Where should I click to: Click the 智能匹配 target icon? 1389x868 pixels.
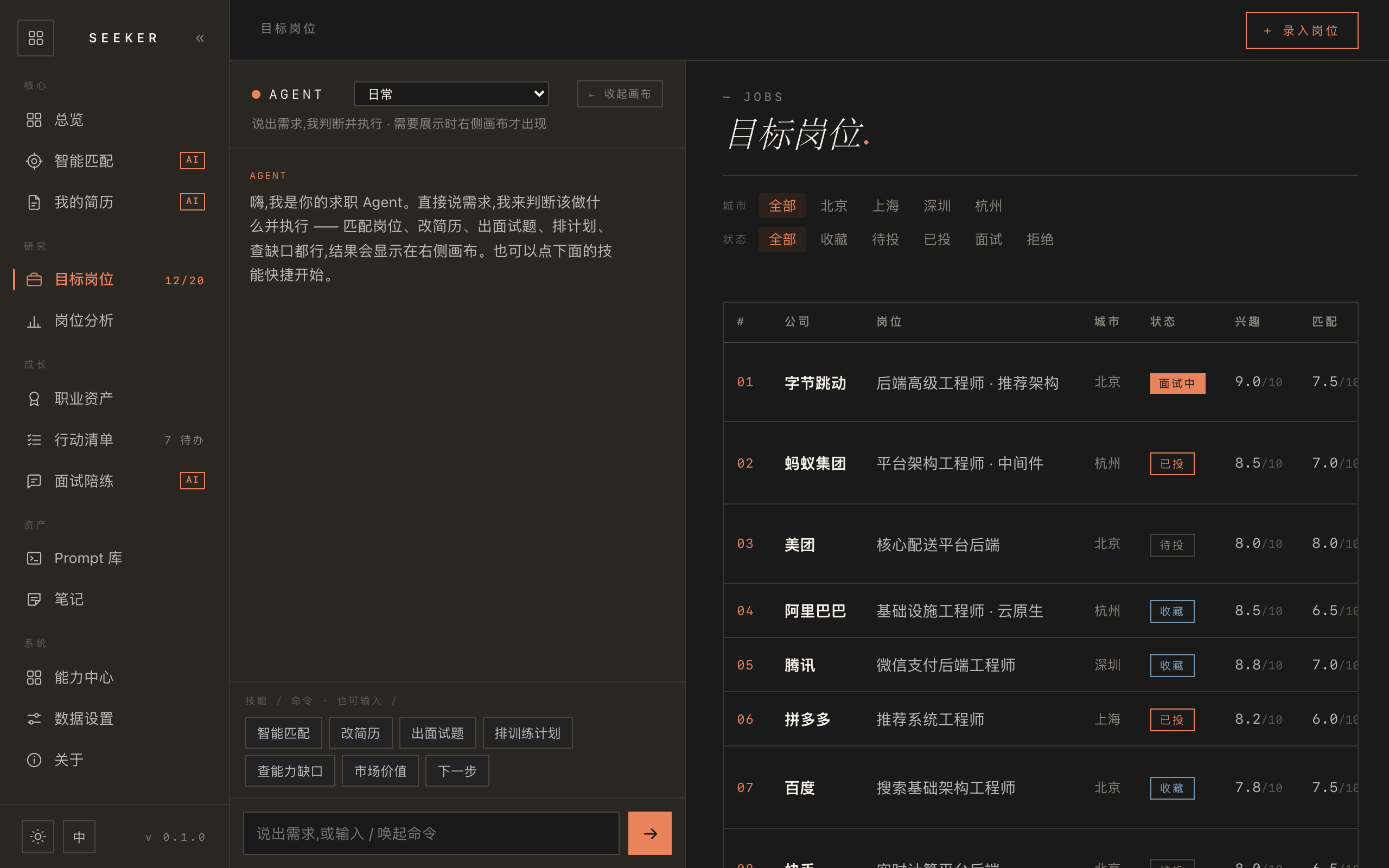pos(34,161)
